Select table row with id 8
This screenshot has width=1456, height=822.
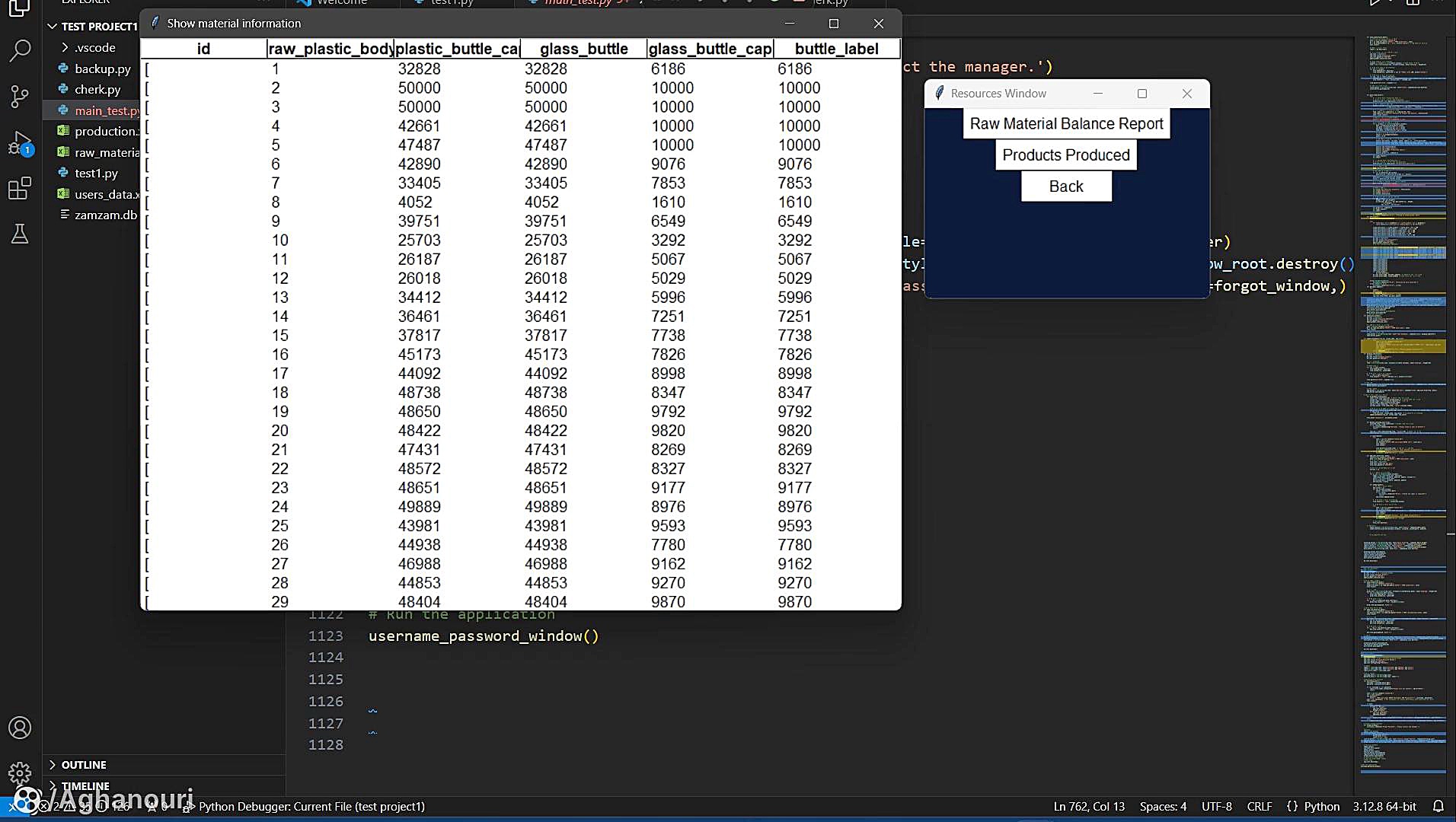[x=521, y=202]
